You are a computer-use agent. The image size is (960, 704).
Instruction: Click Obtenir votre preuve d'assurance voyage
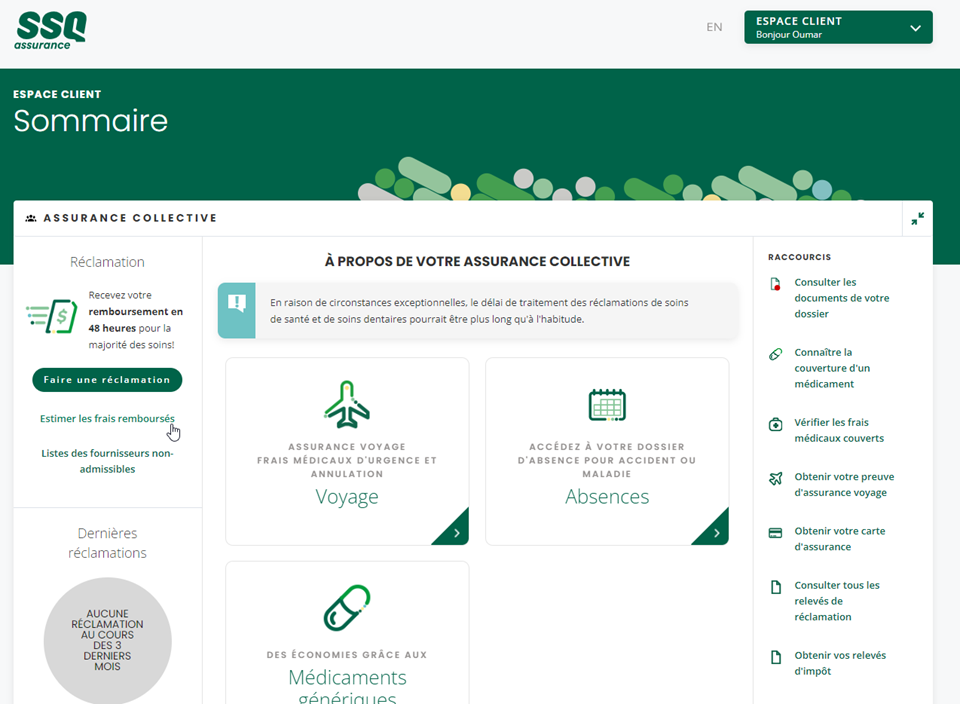tap(844, 485)
